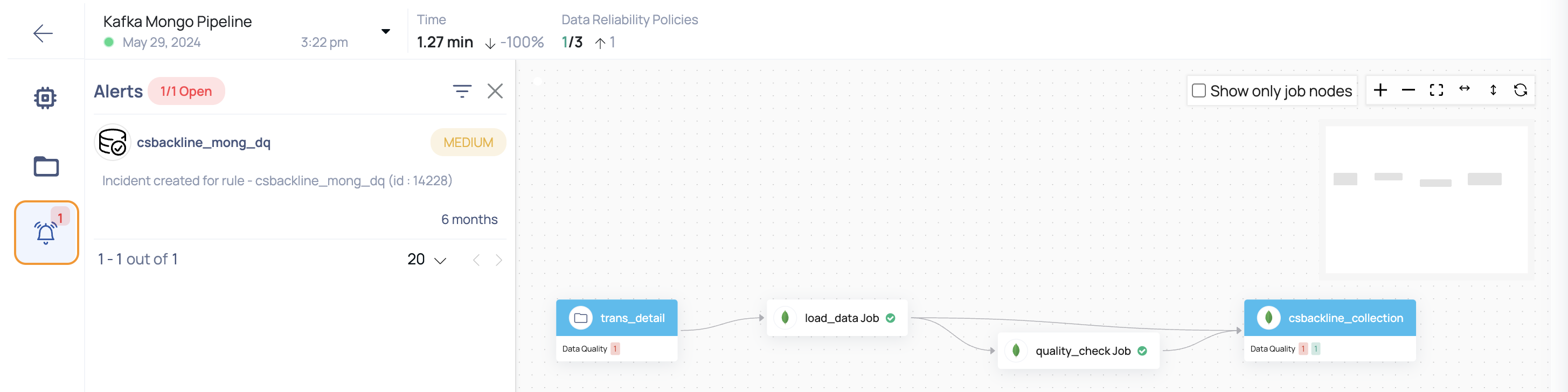Open the folder assets sidebar icon

pyautogui.click(x=46, y=166)
